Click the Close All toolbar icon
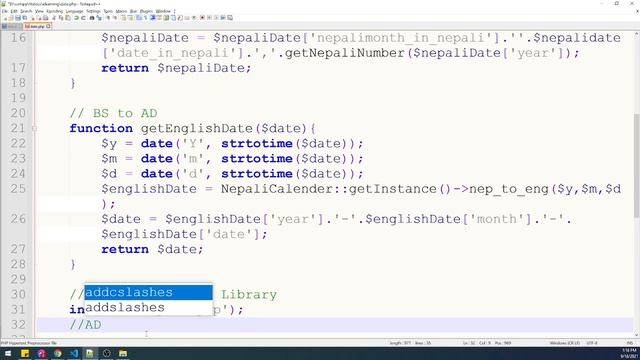This screenshot has width=640, height=360. (39, 18)
